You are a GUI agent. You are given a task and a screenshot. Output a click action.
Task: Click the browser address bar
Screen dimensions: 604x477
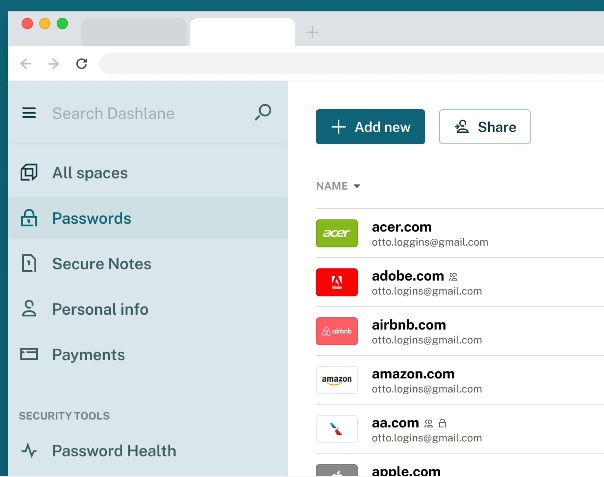pos(351,64)
